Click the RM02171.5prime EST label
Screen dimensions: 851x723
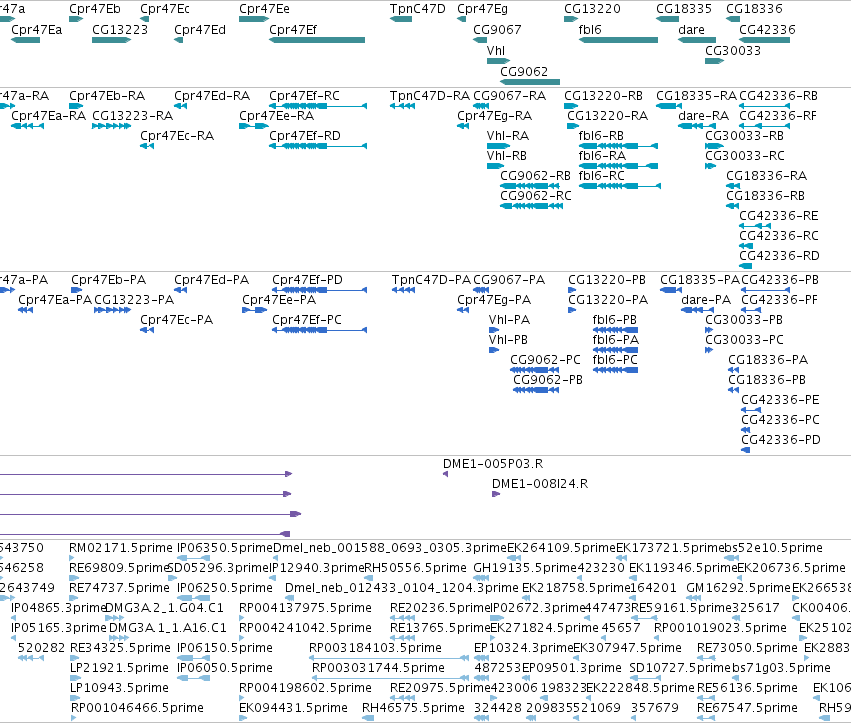(x=120, y=548)
